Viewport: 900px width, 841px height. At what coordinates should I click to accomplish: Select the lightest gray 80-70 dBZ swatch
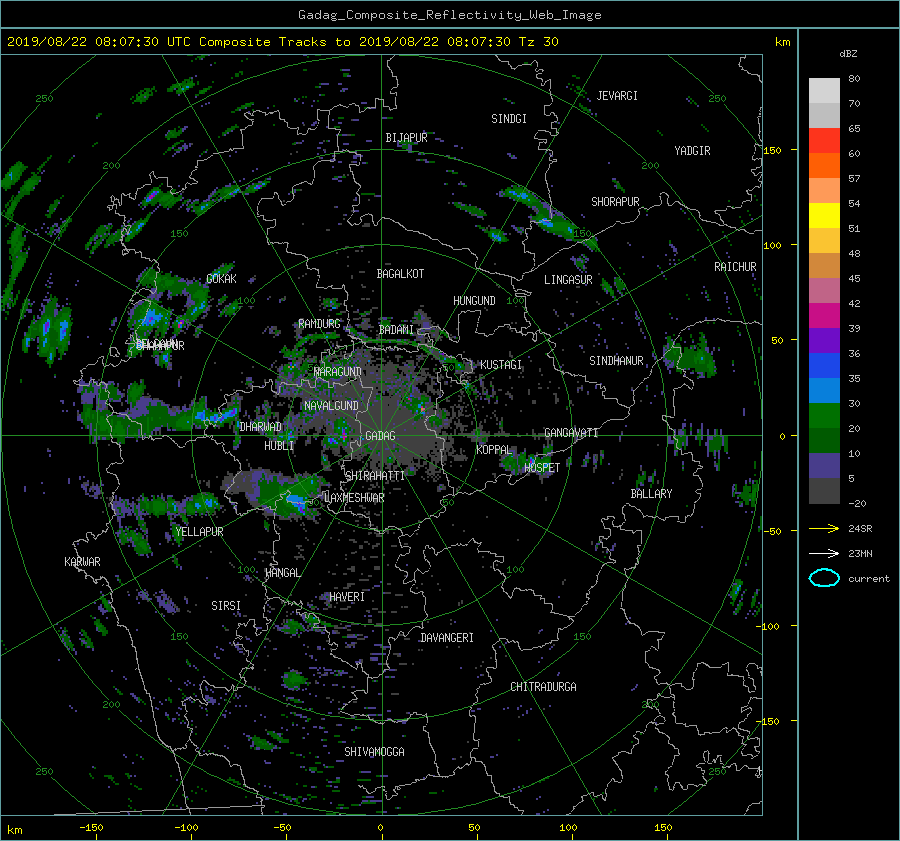click(x=824, y=90)
